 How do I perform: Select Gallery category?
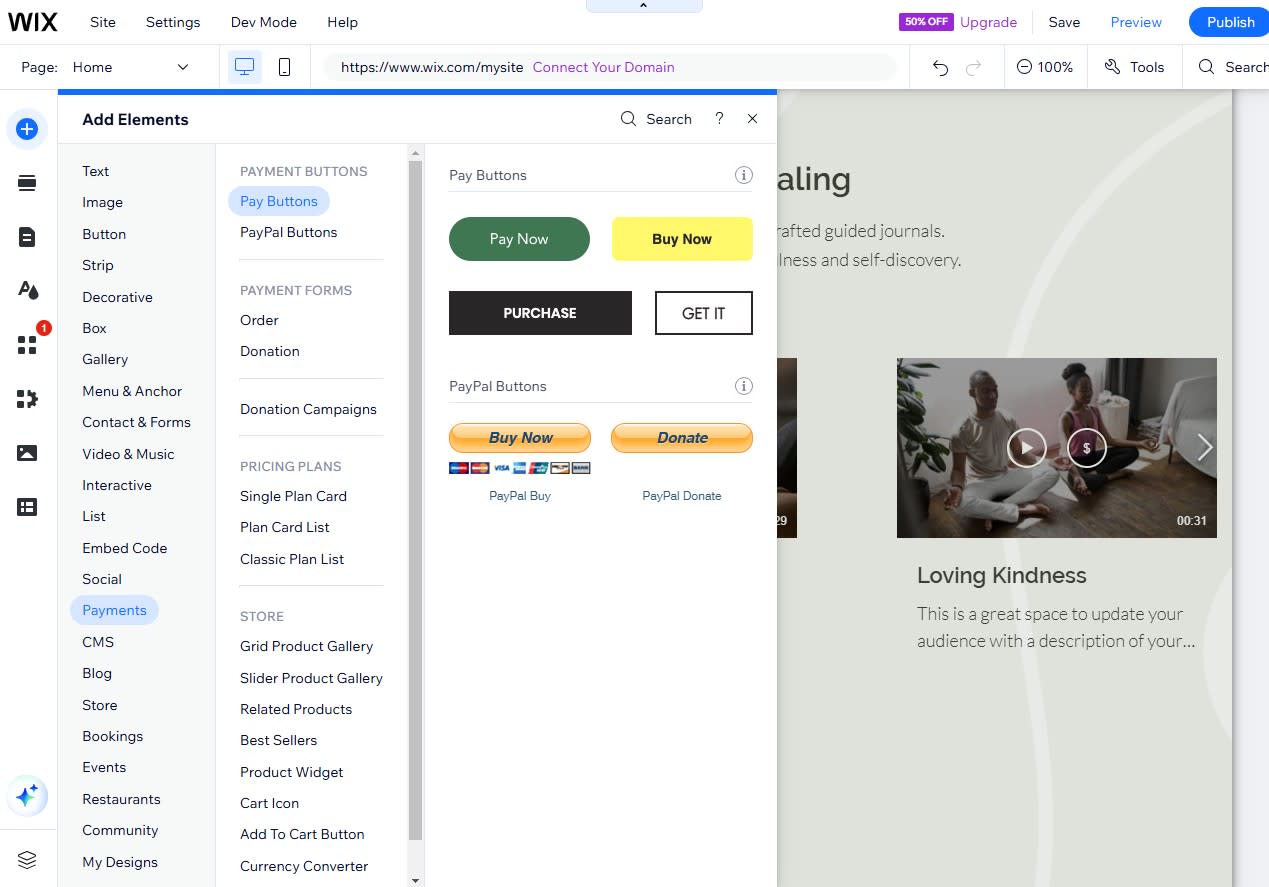click(105, 359)
